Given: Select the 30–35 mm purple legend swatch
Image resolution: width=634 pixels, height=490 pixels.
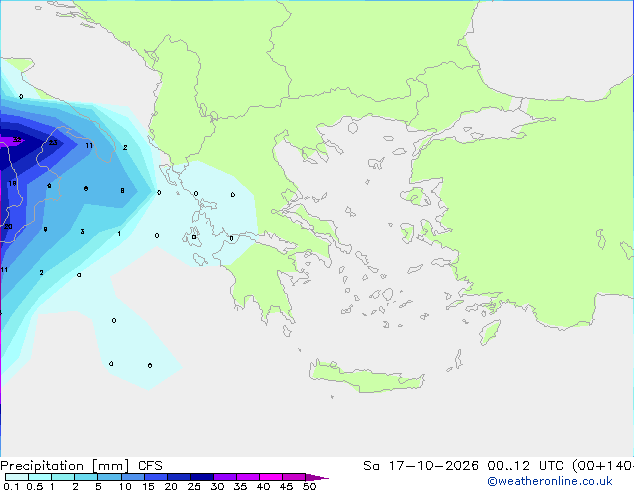Looking at the screenshot, I should point(225,477).
